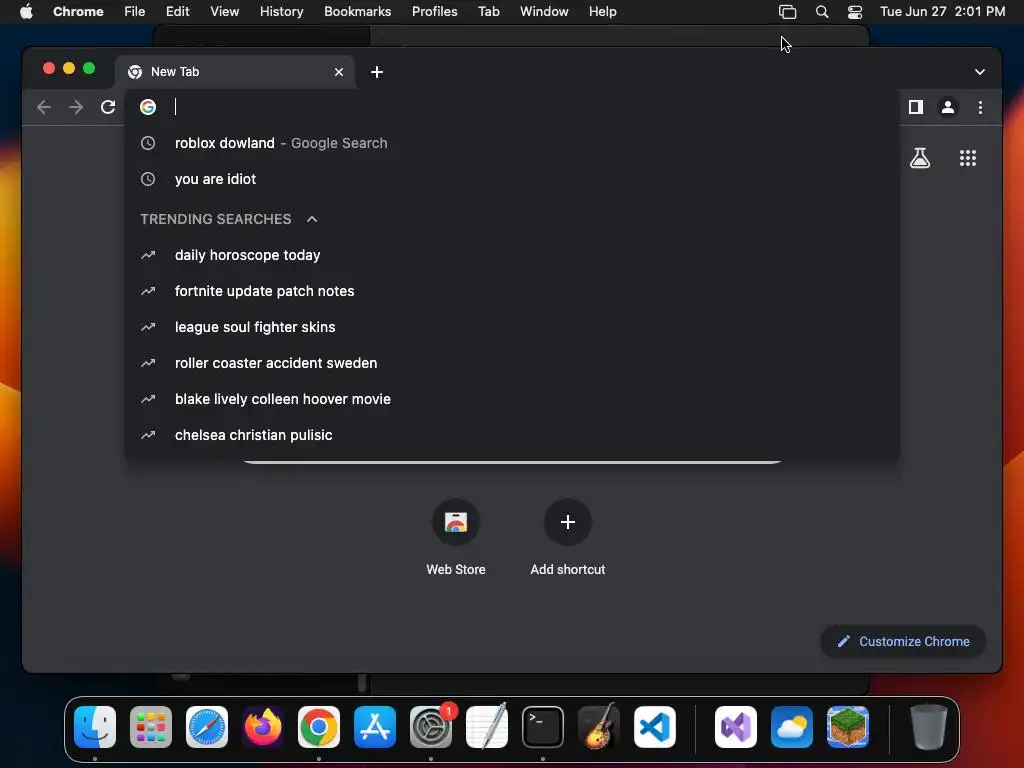Screen dimensions: 1024x768
Task: Open the History menu
Action: 281,12
